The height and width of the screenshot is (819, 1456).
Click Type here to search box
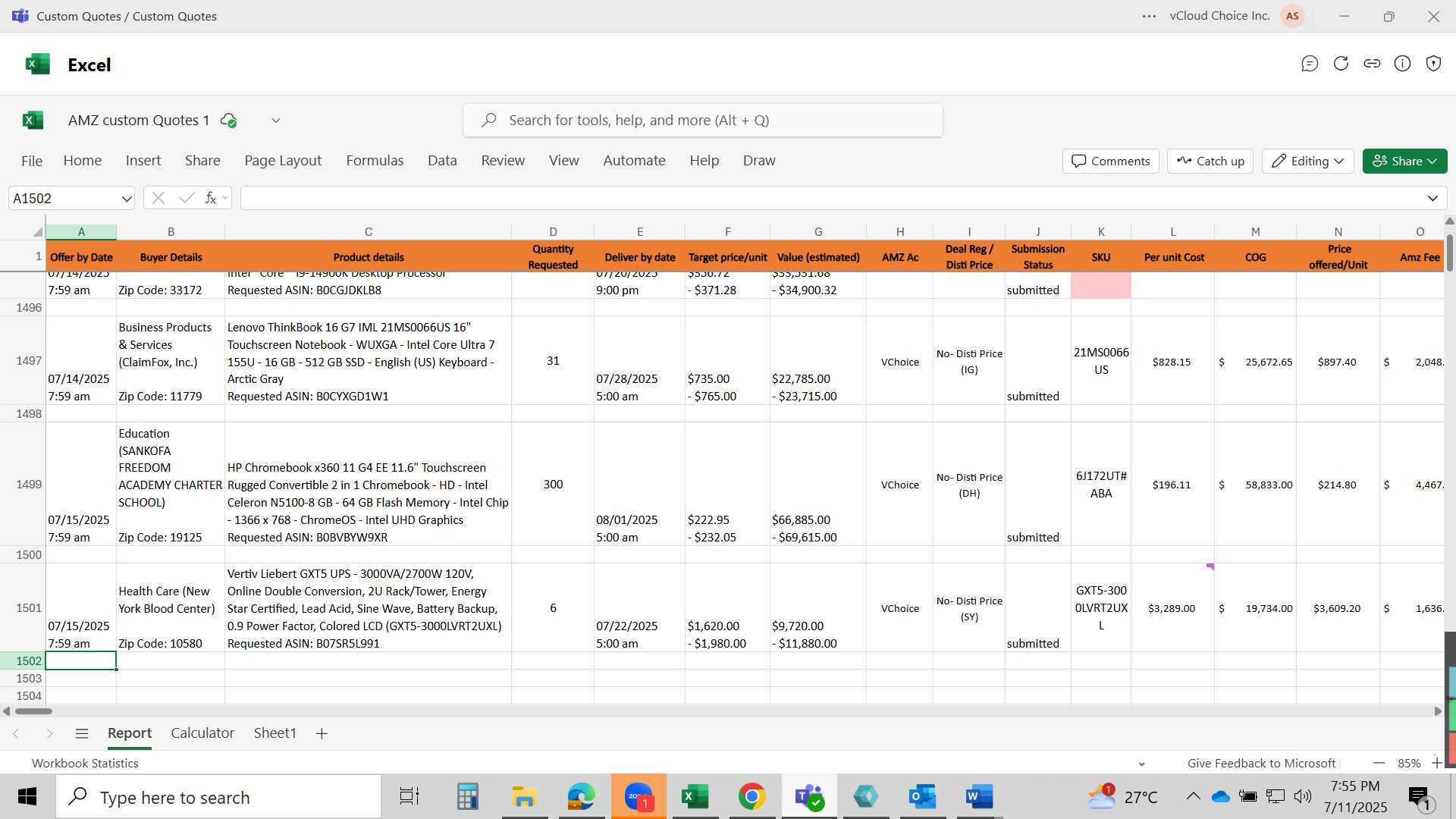pyautogui.click(x=218, y=797)
